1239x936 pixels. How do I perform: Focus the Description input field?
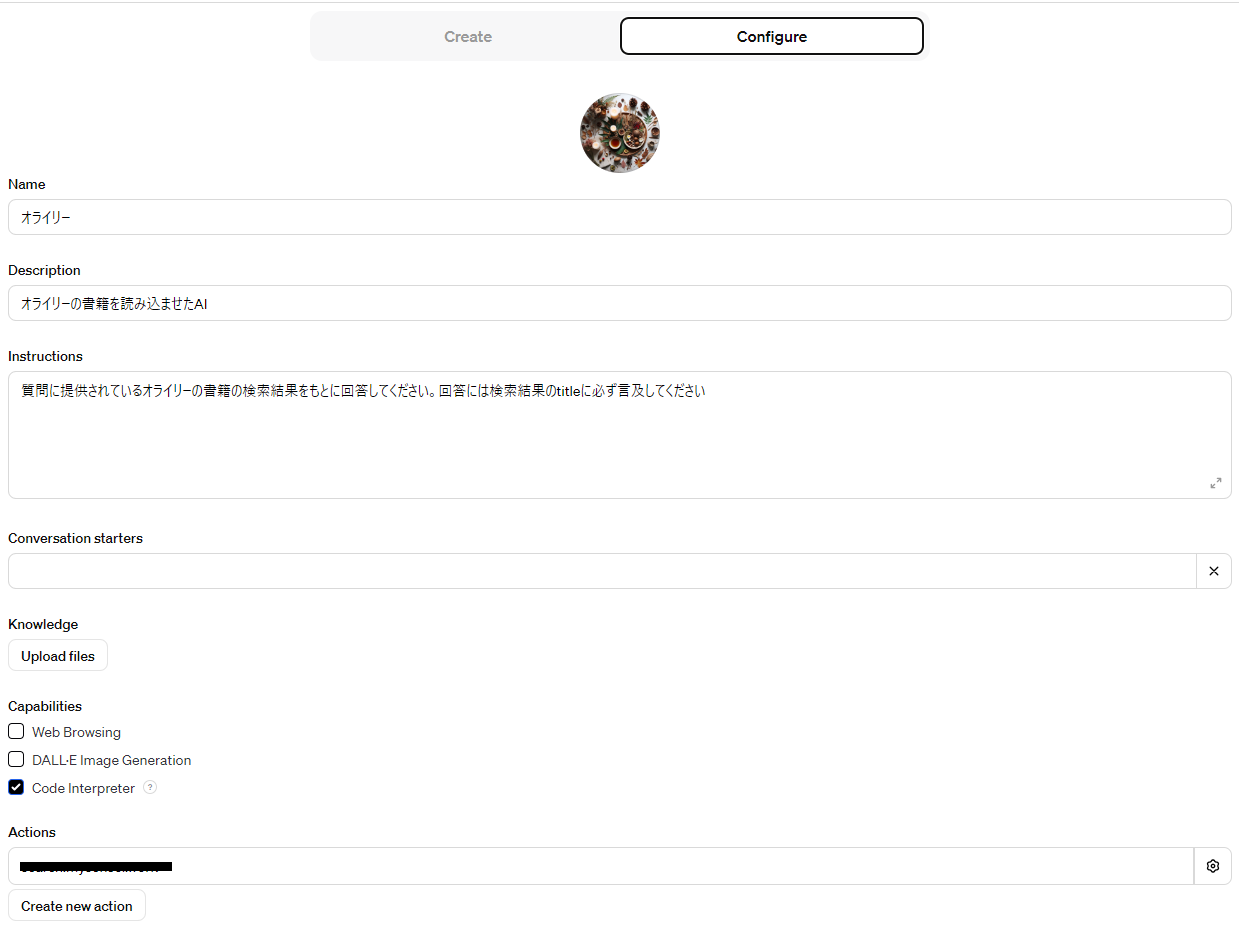point(619,303)
